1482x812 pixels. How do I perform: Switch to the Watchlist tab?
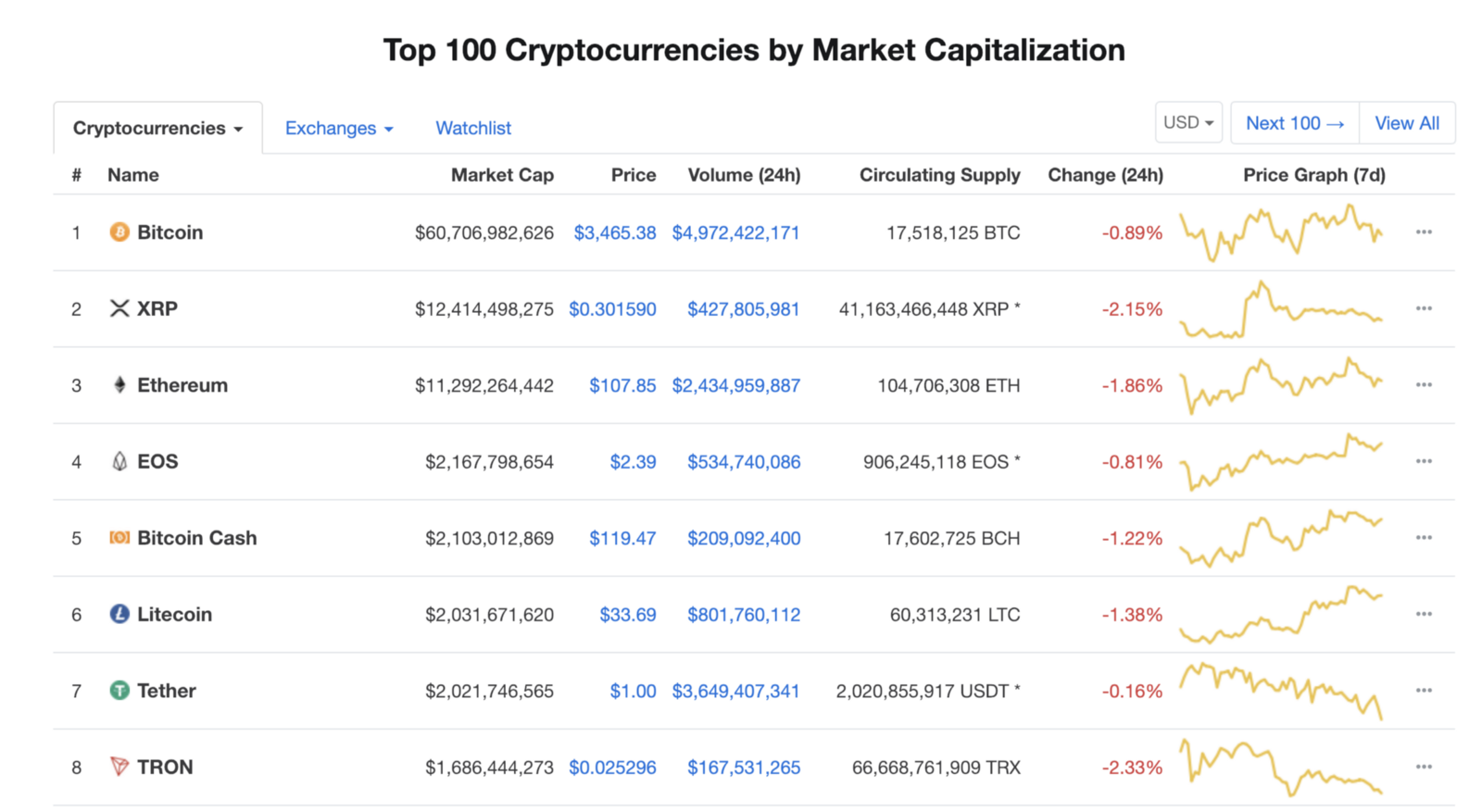pyautogui.click(x=473, y=129)
